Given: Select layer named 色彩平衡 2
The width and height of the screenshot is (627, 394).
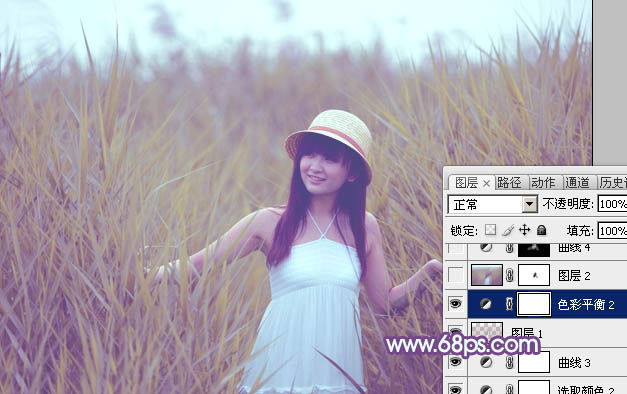Looking at the screenshot, I should [x=586, y=305].
